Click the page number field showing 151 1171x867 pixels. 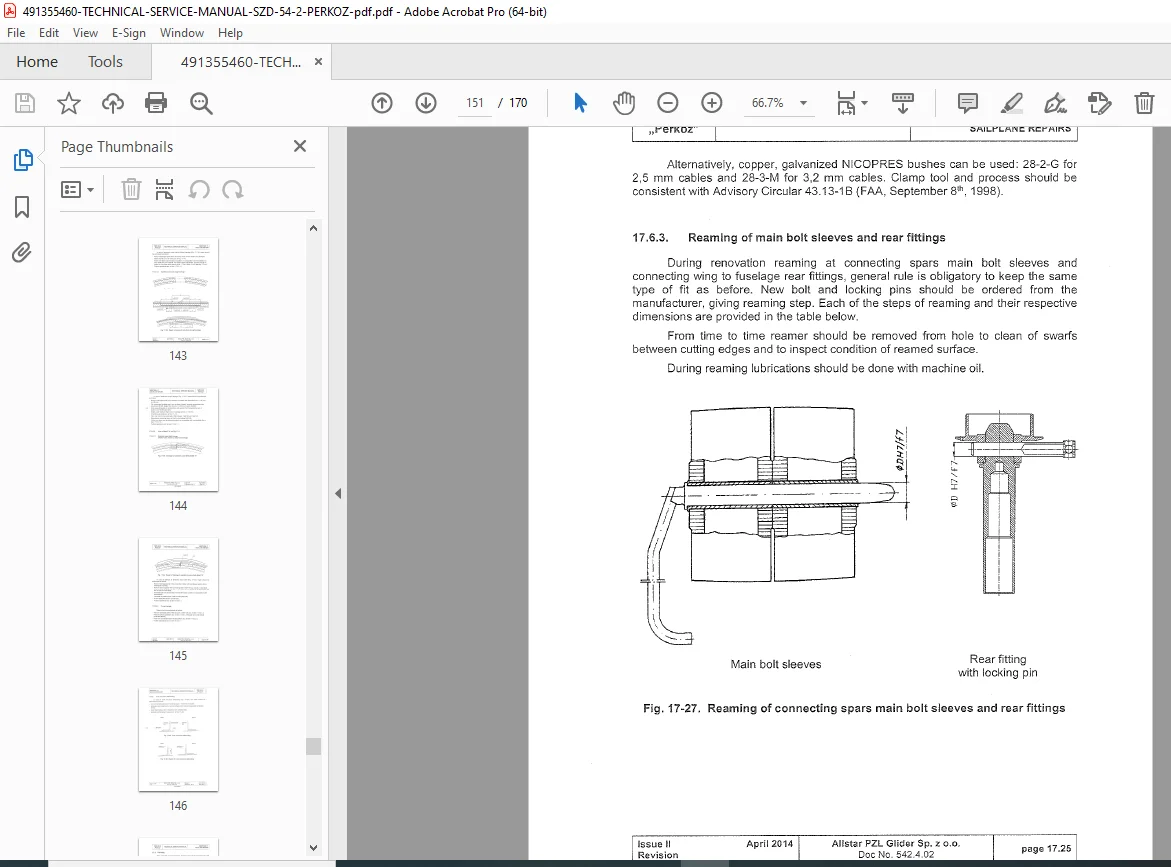(x=475, y=103)
